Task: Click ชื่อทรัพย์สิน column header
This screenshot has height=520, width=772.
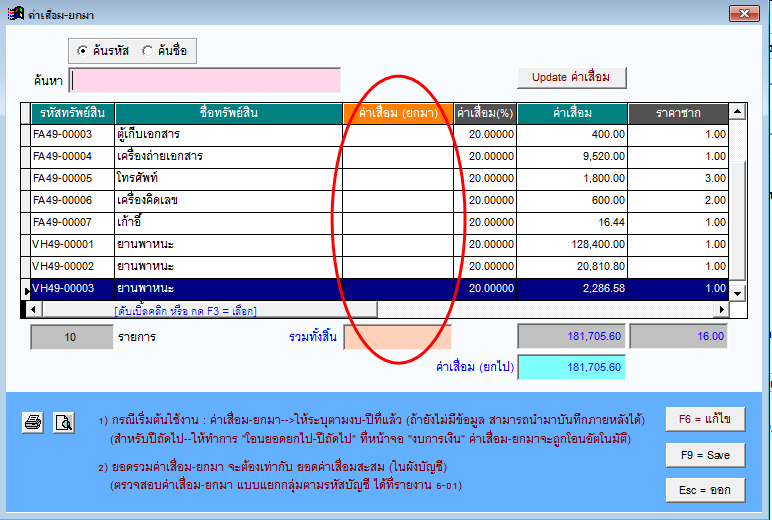Action: point(229,113)
